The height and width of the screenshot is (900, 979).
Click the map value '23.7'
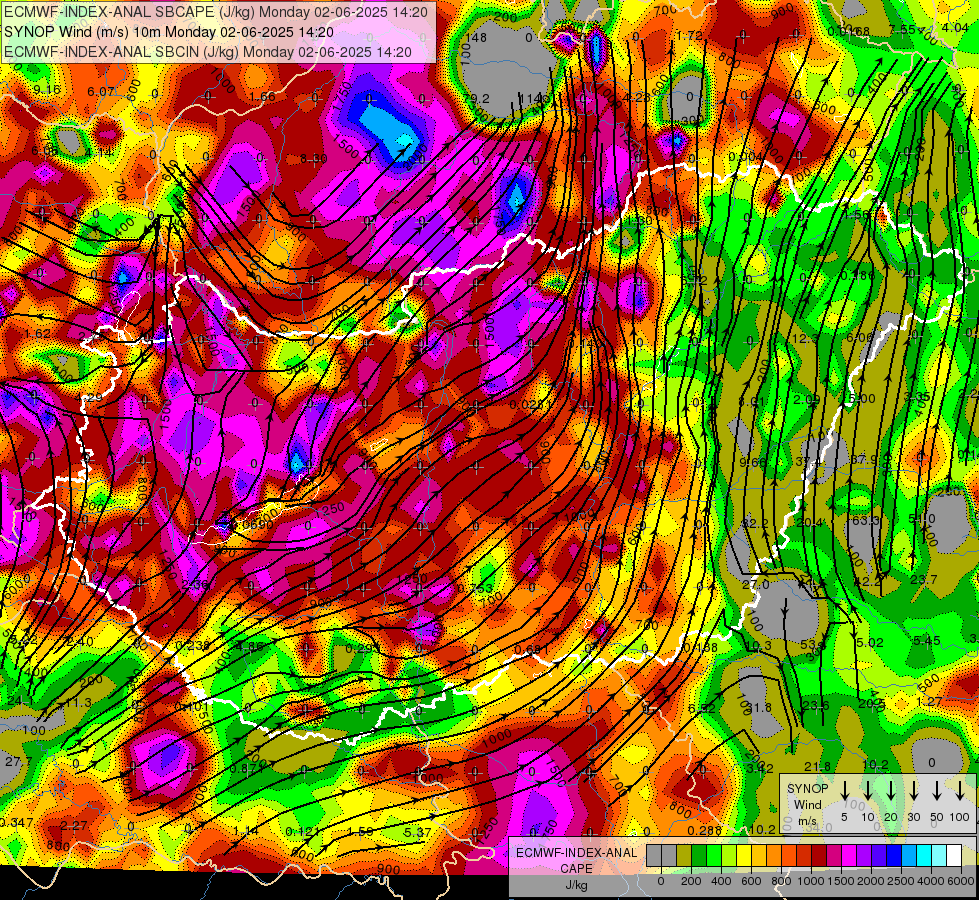coord(923,580)
